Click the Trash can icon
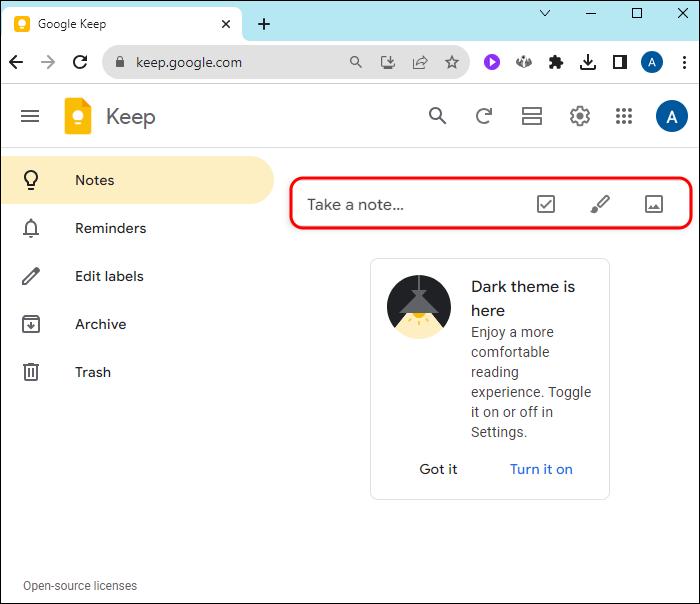 tap(31, 372)
